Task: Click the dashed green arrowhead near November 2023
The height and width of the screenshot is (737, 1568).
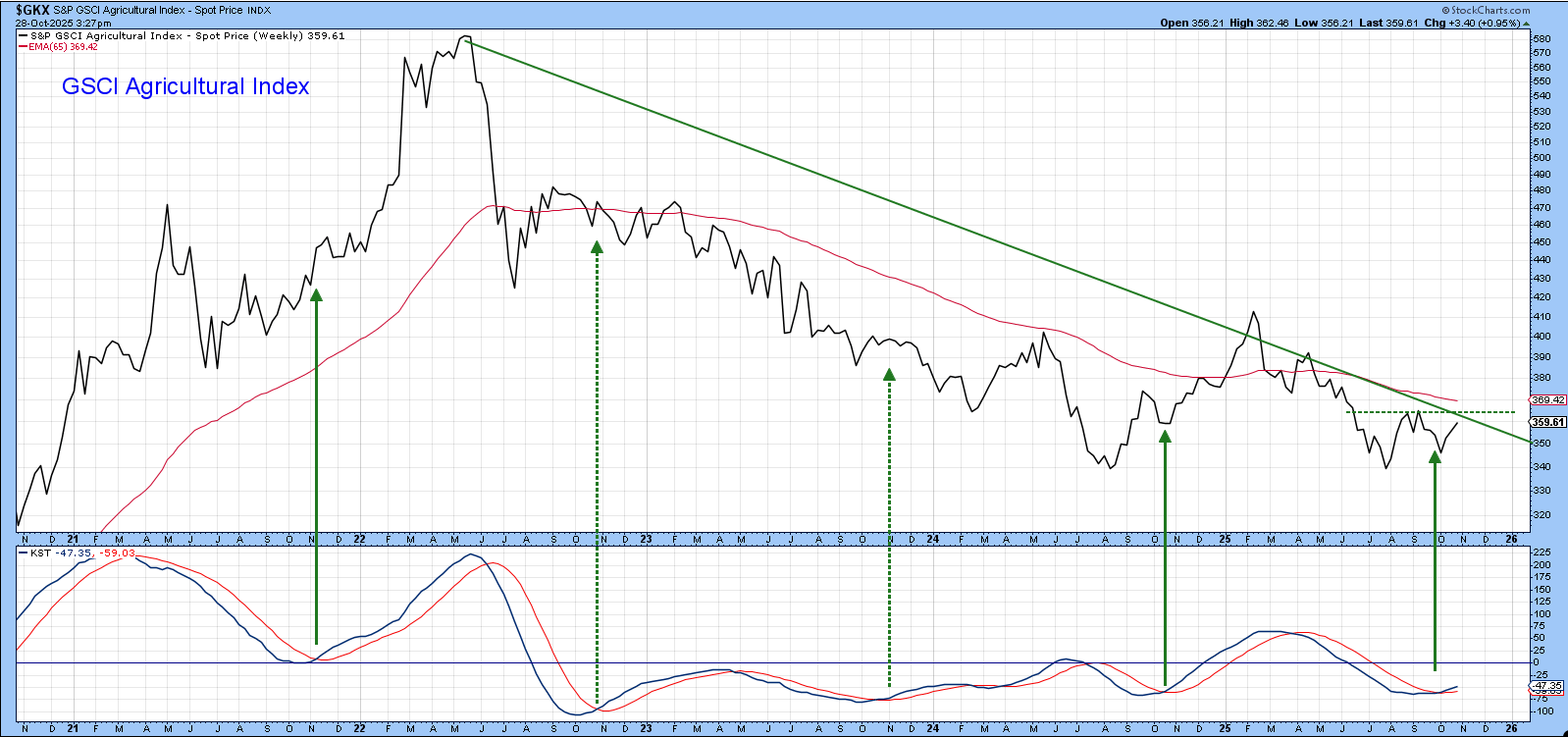Action: pyautogui.click(x=889, y=374)
